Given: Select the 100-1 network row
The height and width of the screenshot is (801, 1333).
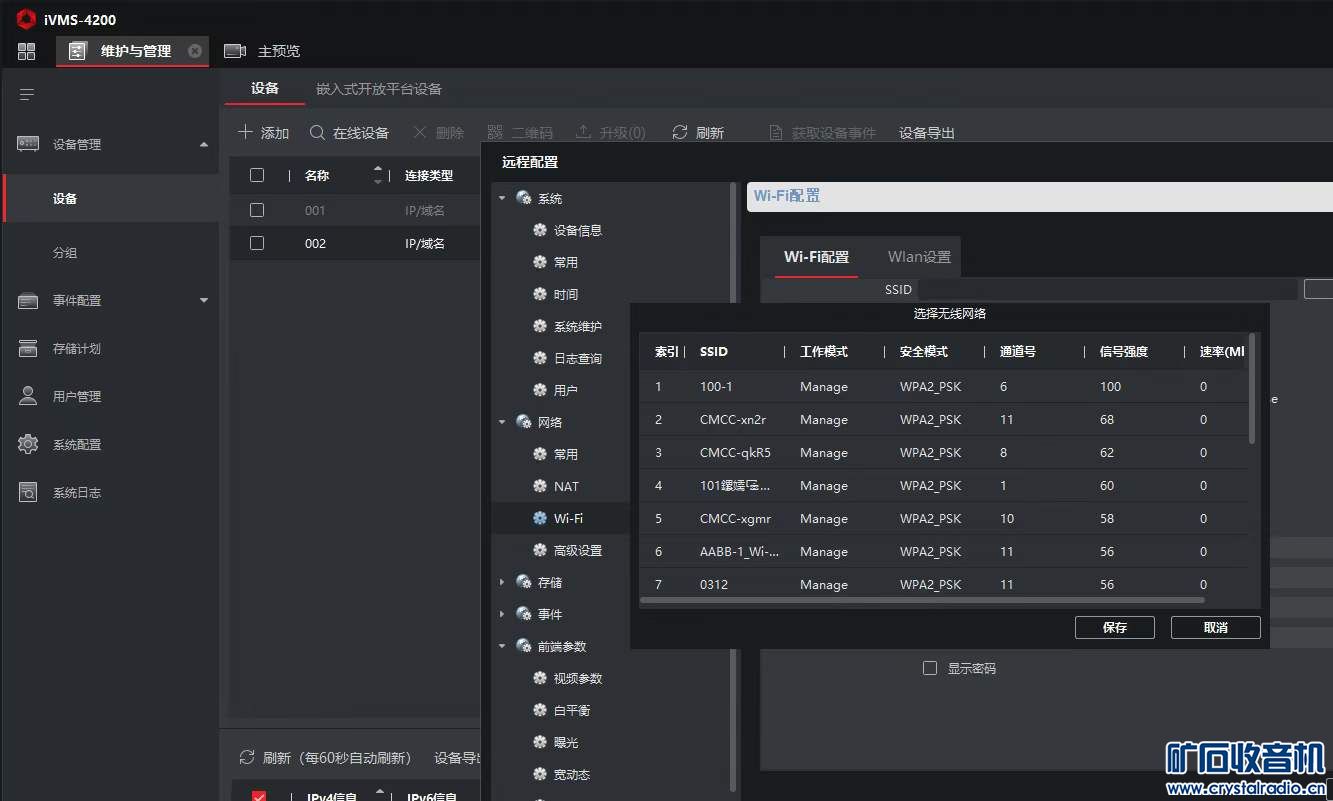Looking at the screenshot, I should point(943,386).
